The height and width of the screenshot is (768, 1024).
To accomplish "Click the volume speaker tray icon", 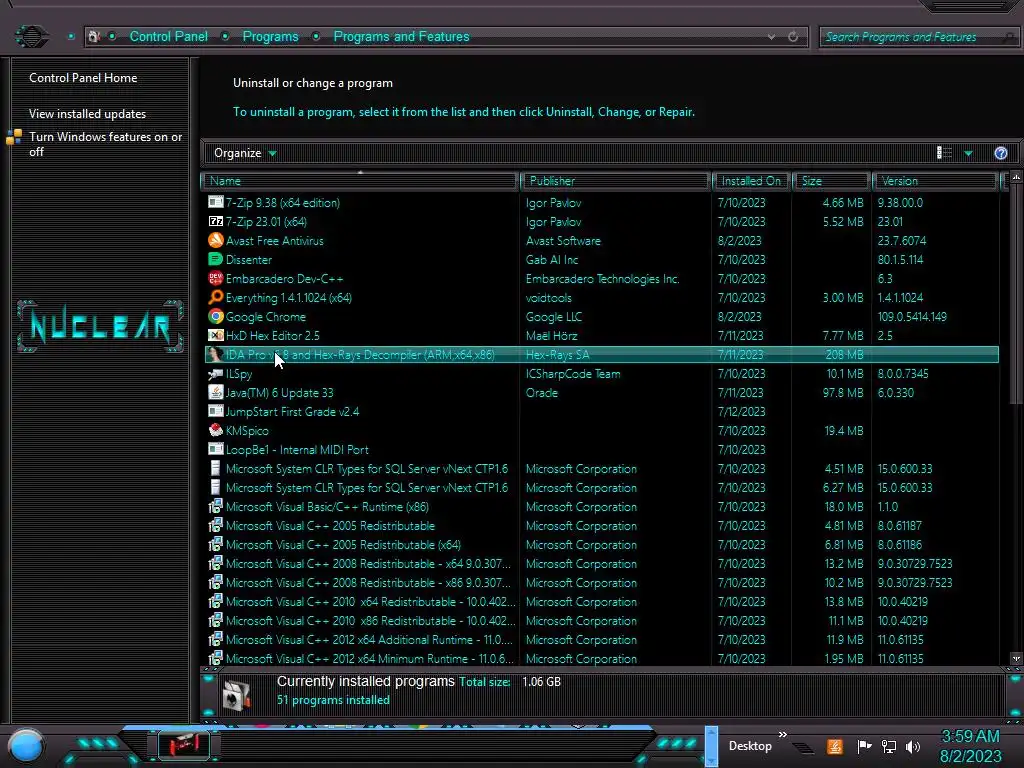I will (913, 746).
